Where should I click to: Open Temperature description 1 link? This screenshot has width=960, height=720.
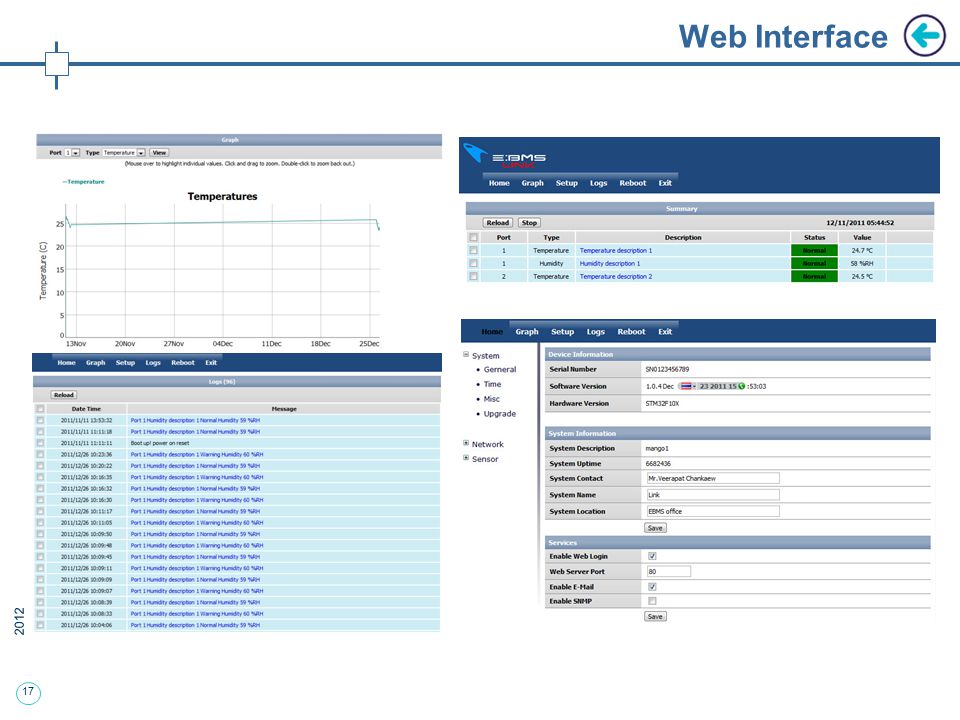615,250
